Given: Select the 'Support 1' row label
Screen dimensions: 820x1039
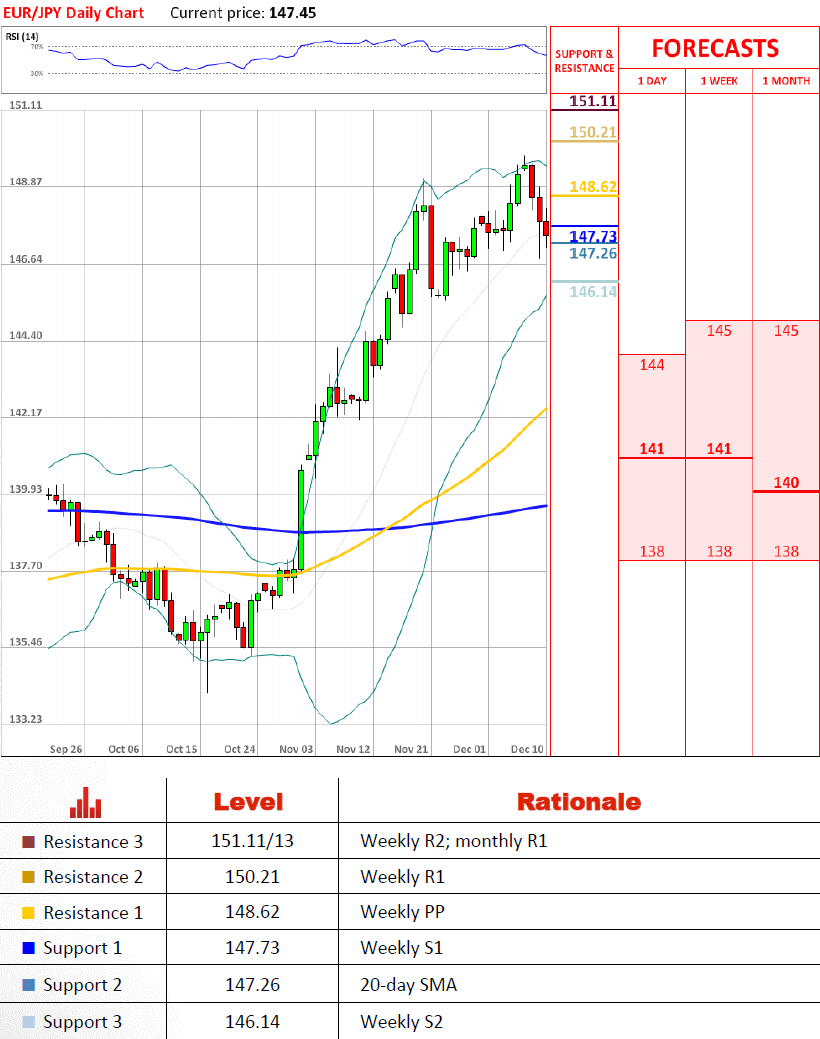Looking at the screenshot, I should [x=83, y=948].
